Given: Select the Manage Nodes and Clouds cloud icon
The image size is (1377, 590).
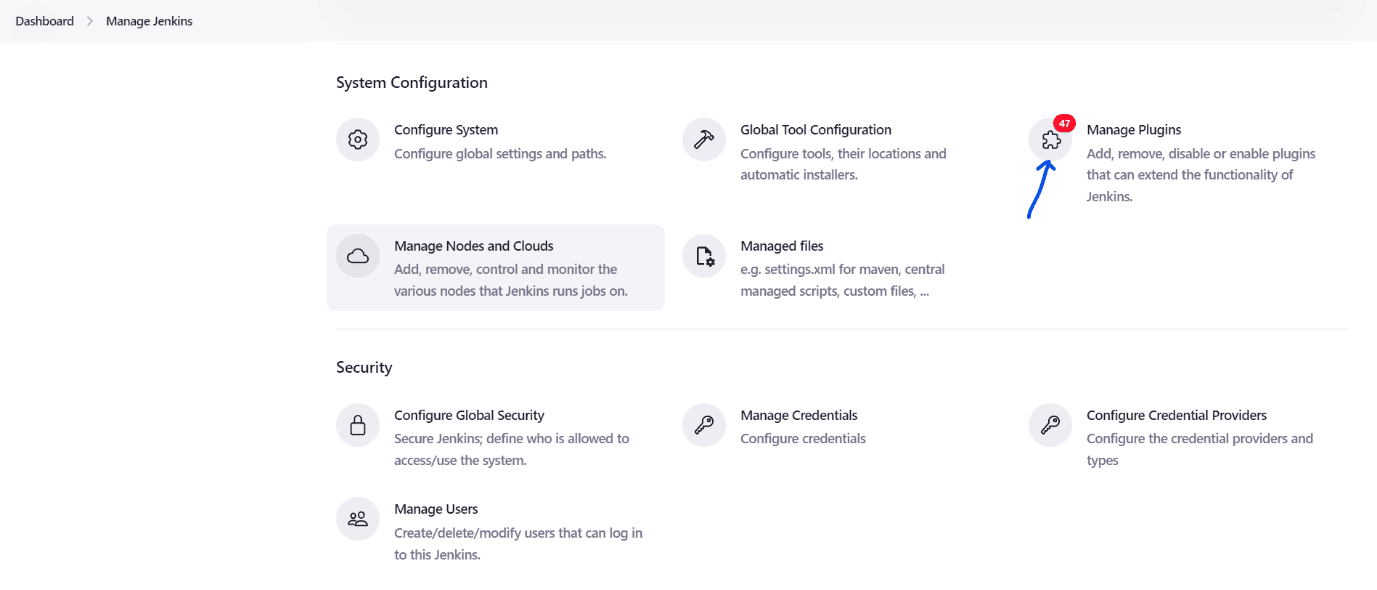Looking at the screenshot, I should [358, 256].
